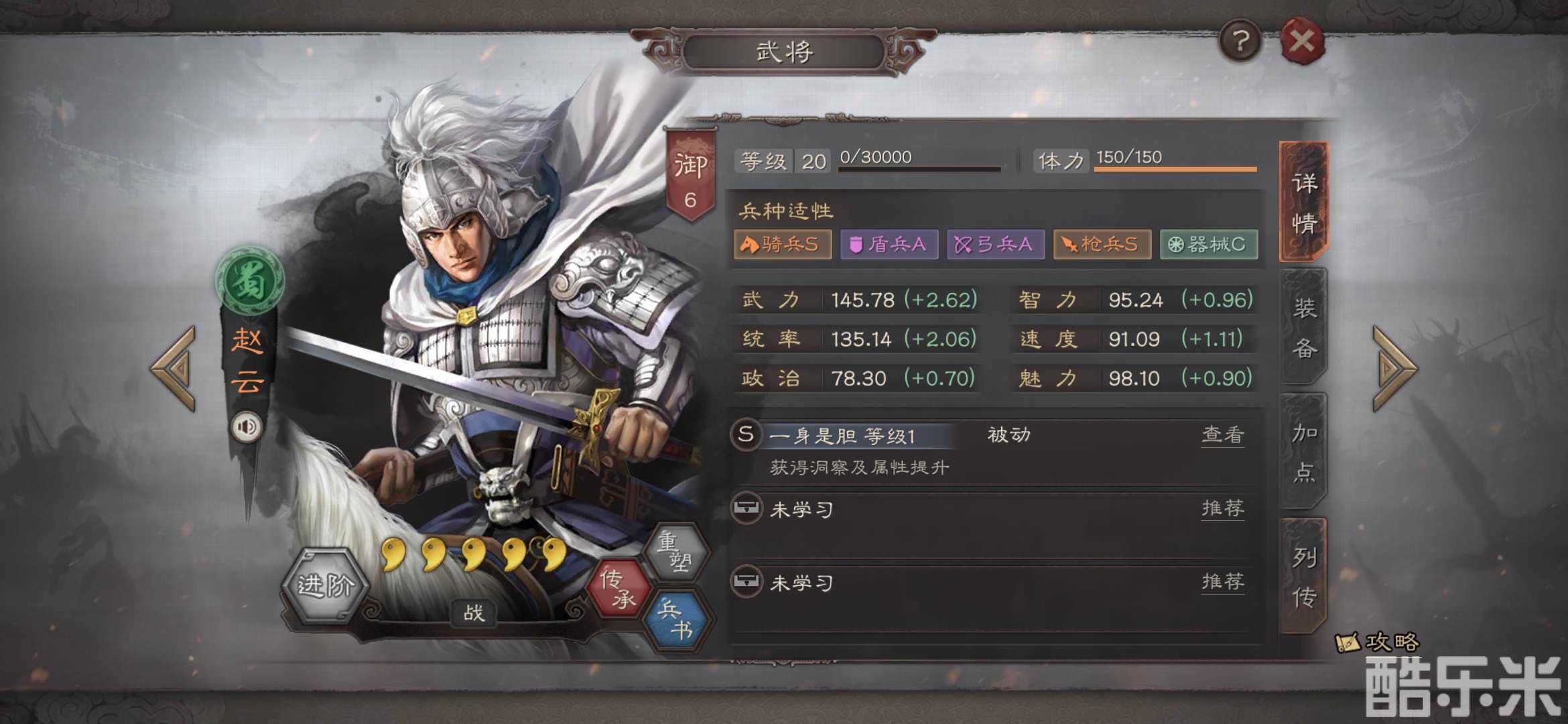Viewport: 1568px width, 724px height.
Task: Click 推荐 on first unlearned skill
Action: (x=1223, y=509)
